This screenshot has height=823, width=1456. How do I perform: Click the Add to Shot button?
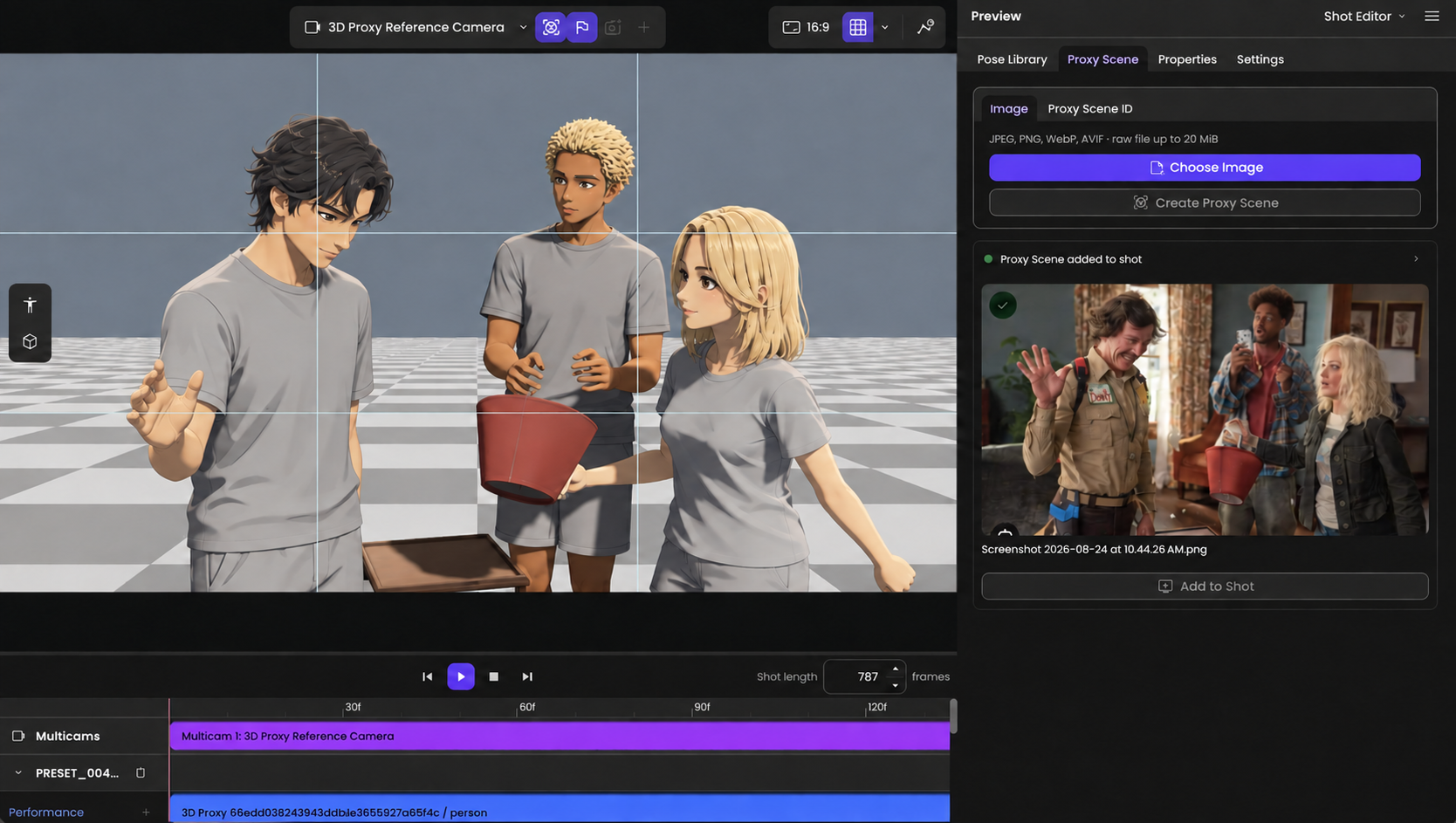click(x=1205, y=586)
